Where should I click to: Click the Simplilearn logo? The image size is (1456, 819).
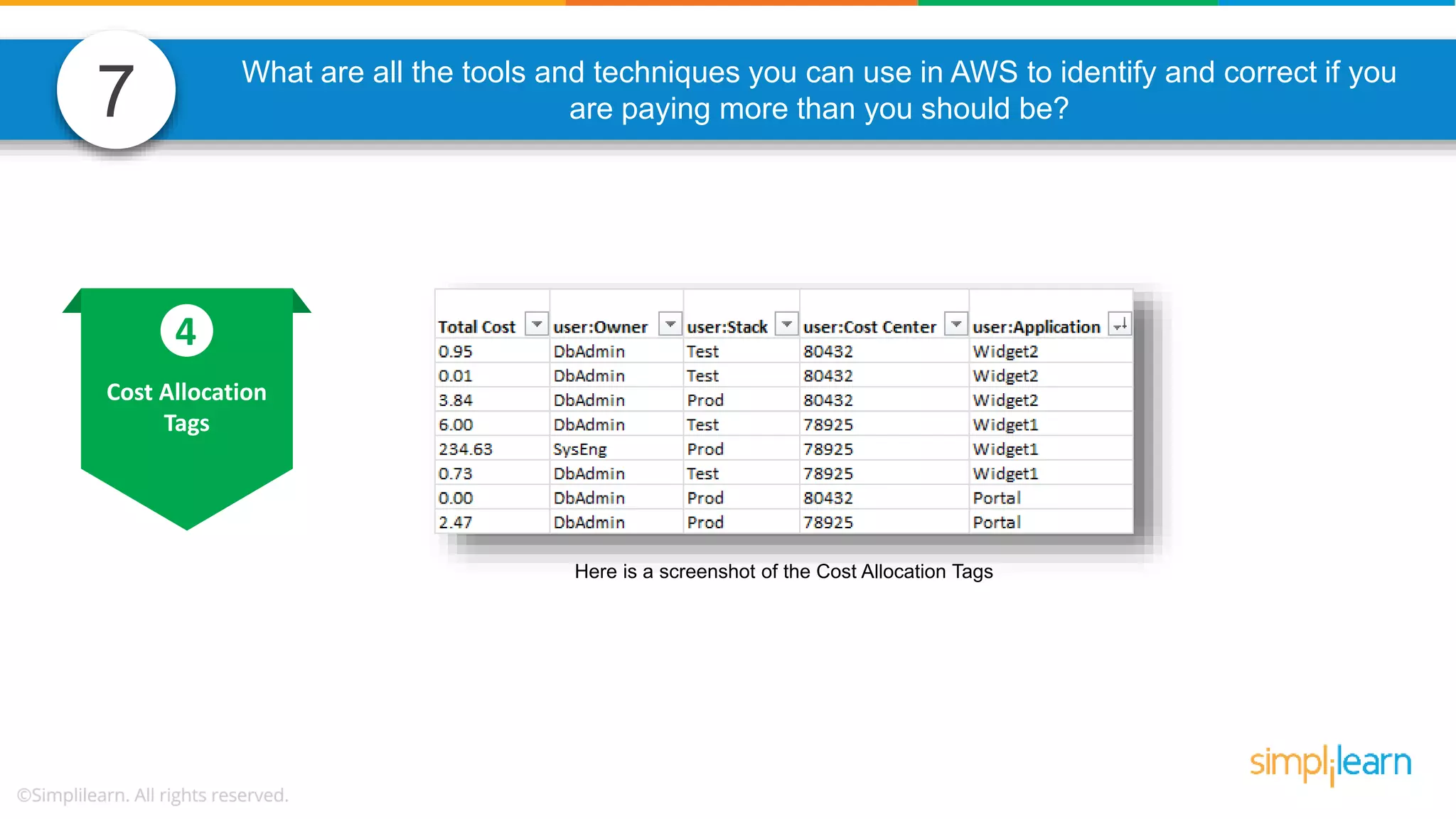pyautogui.click(x=1331, y=764)
